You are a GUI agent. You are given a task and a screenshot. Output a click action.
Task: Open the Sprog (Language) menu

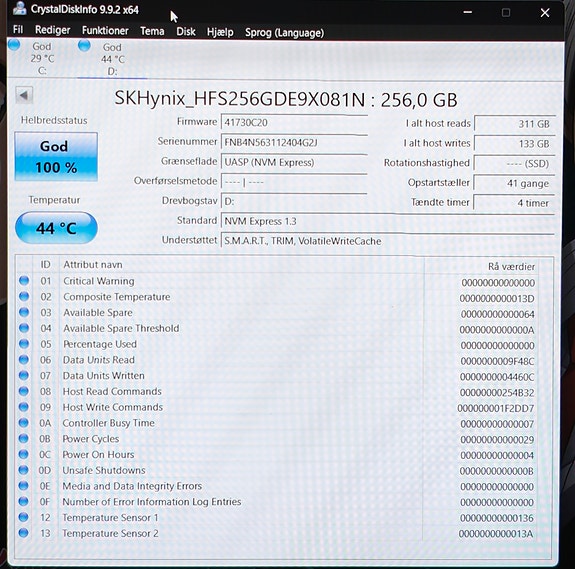[285, 33]
